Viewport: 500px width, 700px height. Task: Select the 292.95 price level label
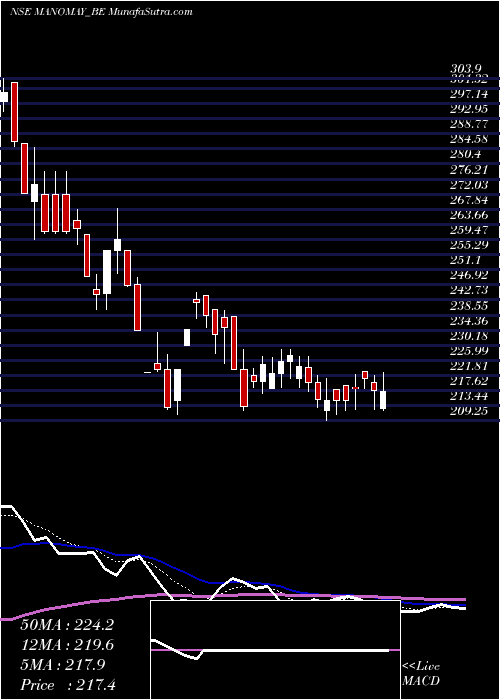(x=469, y=109)
